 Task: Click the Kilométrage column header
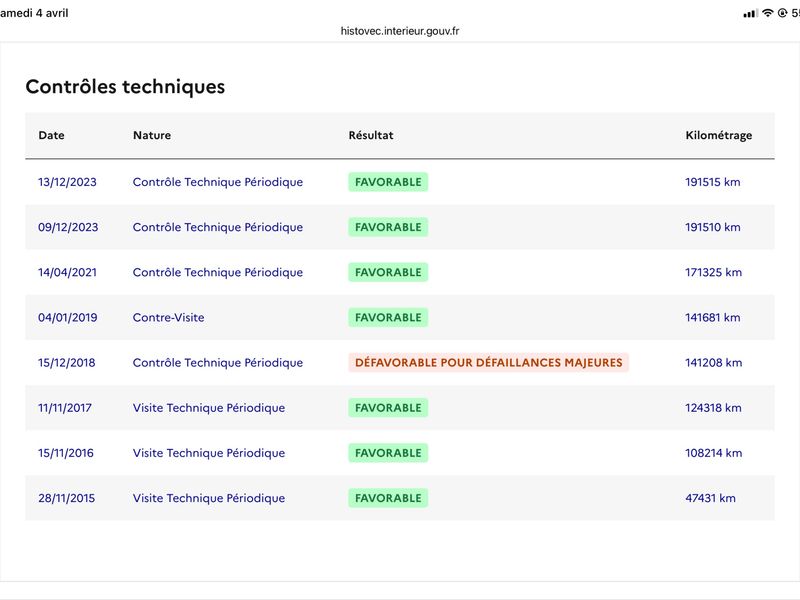coord(719,136)
